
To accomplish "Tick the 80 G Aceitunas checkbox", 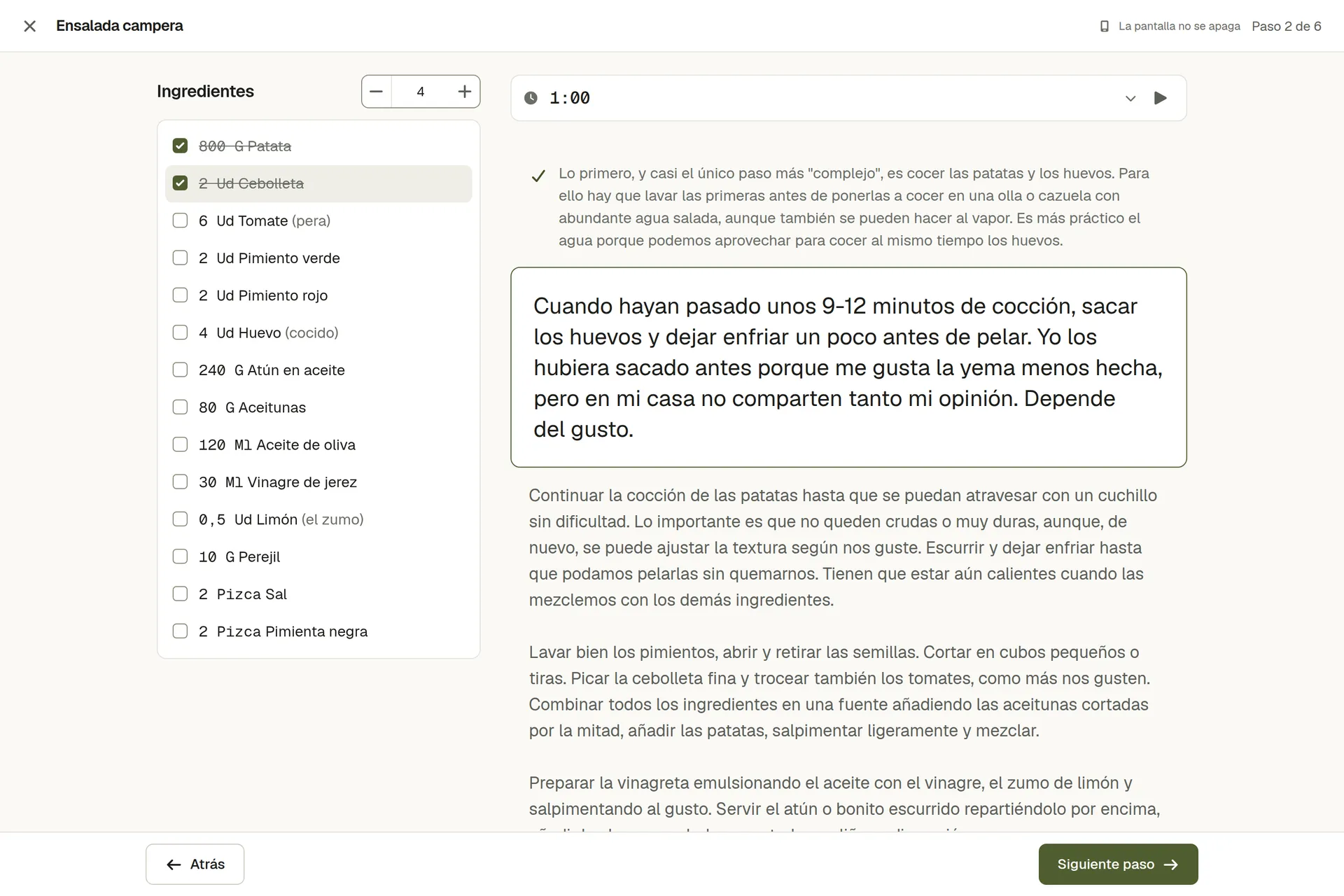I will [180, 407].
